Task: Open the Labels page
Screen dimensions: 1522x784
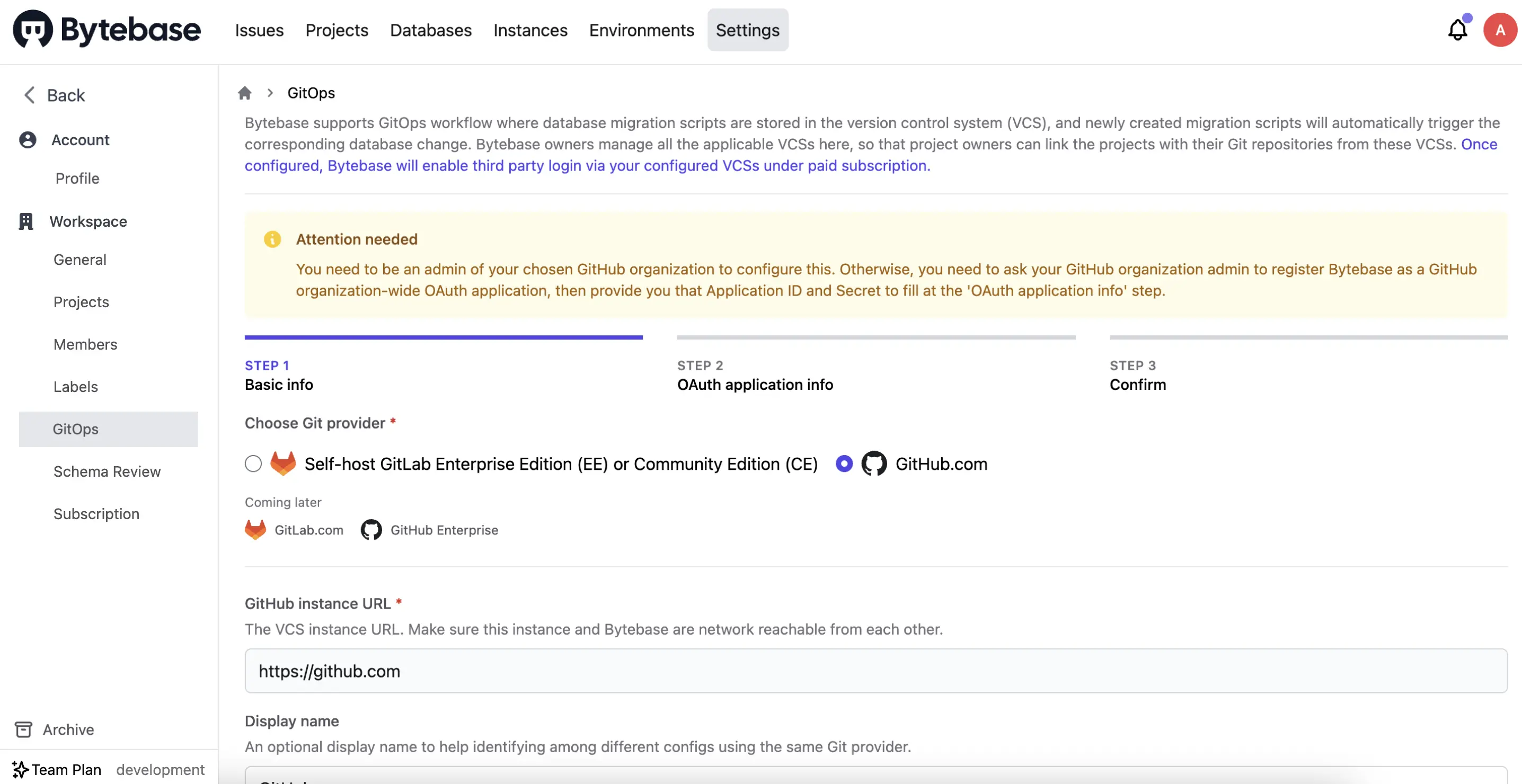Action: 76,387
